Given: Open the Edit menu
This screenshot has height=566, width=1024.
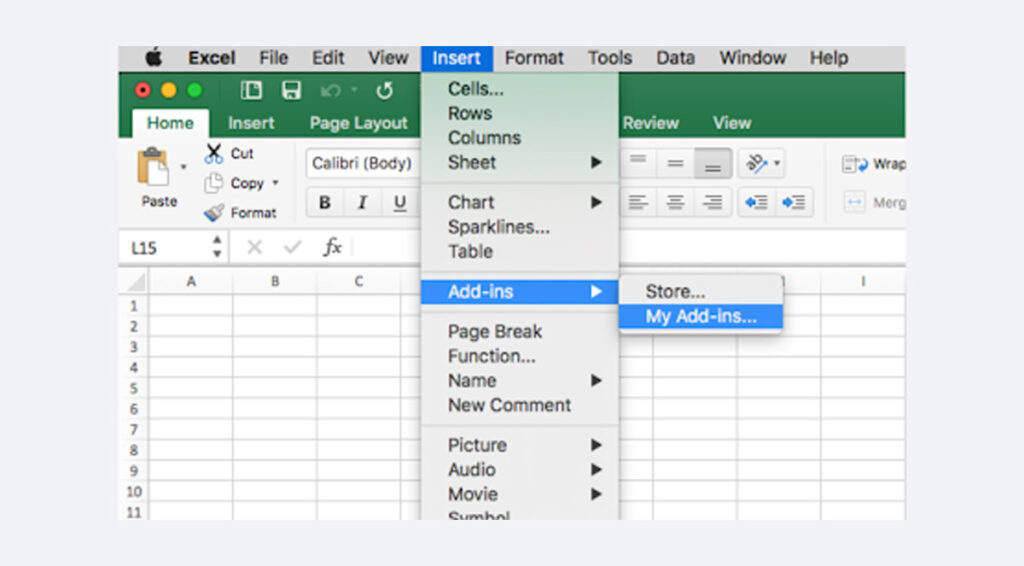Looking at the screenshot, I should (328, 58).
